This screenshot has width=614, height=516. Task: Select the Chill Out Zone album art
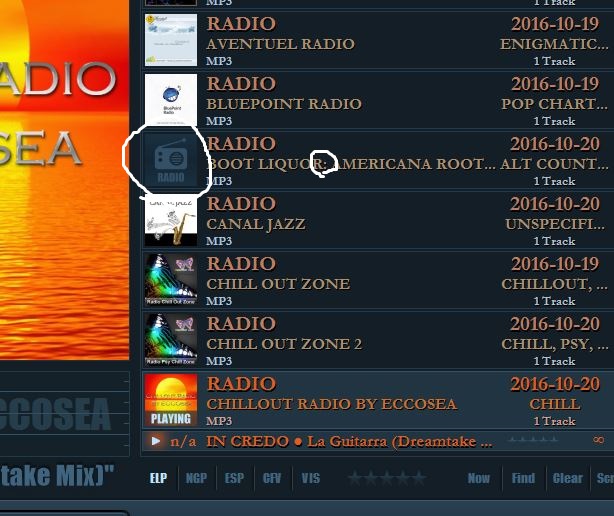pyautogui.click(x=171, y=280)
